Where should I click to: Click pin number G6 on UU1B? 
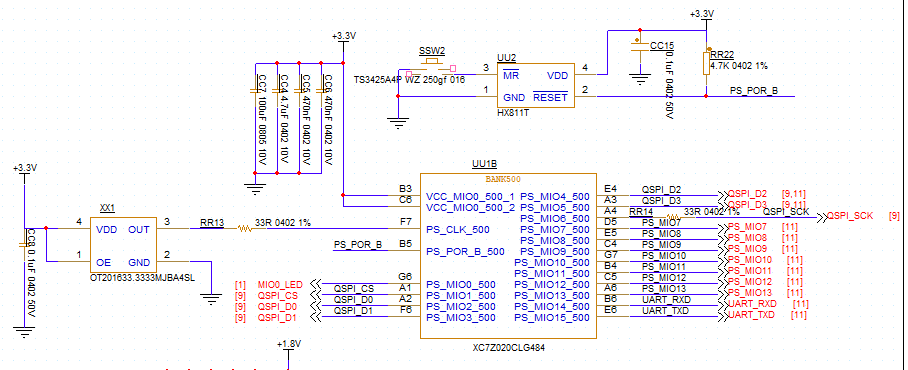click(405, 277)
